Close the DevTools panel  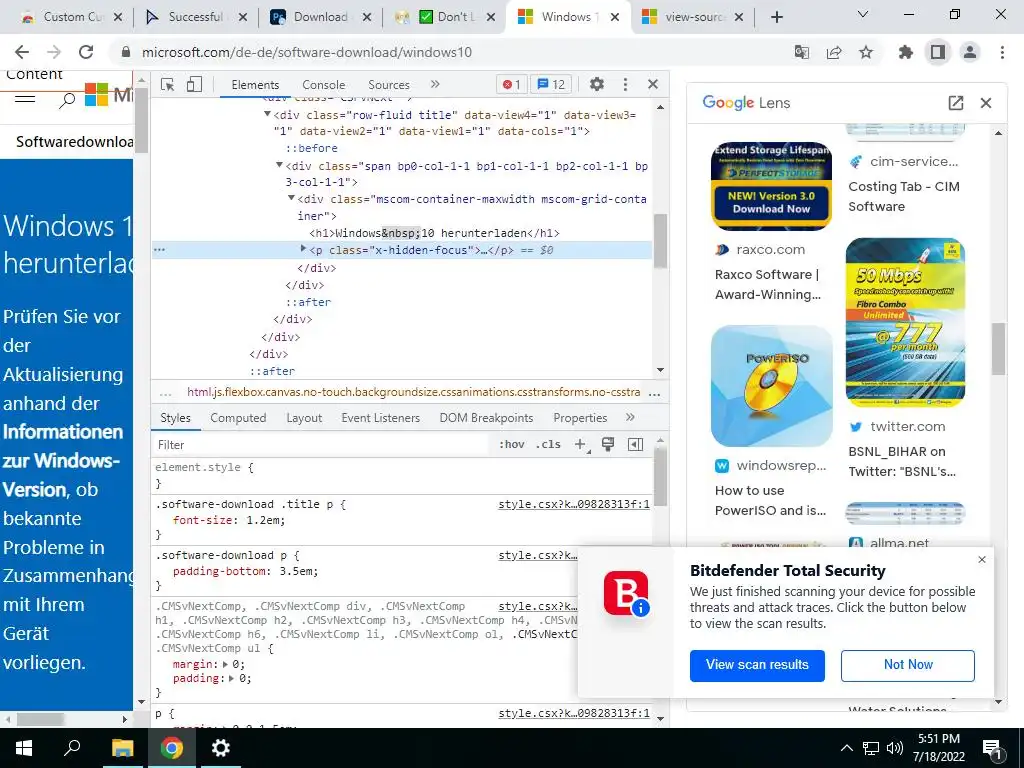(652, 84)
